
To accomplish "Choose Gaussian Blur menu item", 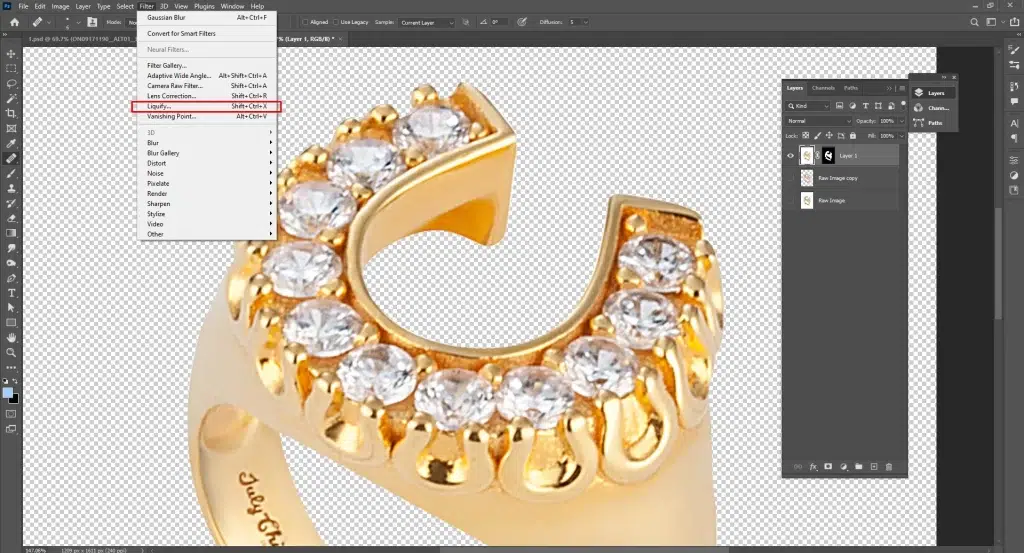I will (x=207, y=18).
